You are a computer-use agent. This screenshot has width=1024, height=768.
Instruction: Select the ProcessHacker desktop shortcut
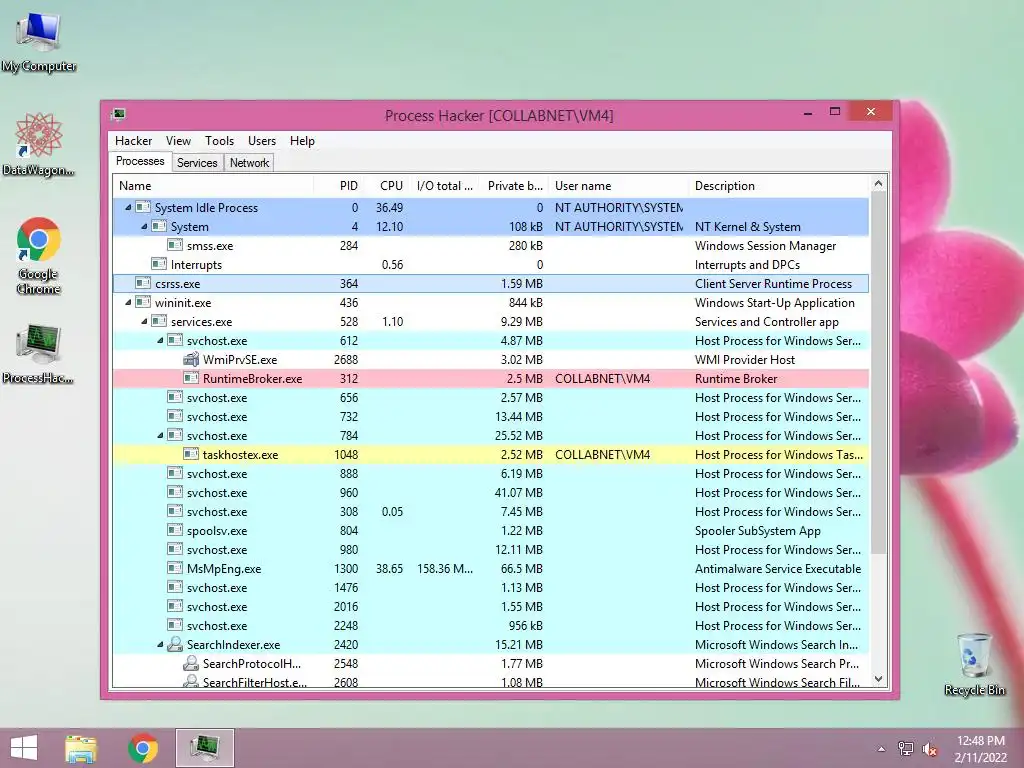point(39,354)
